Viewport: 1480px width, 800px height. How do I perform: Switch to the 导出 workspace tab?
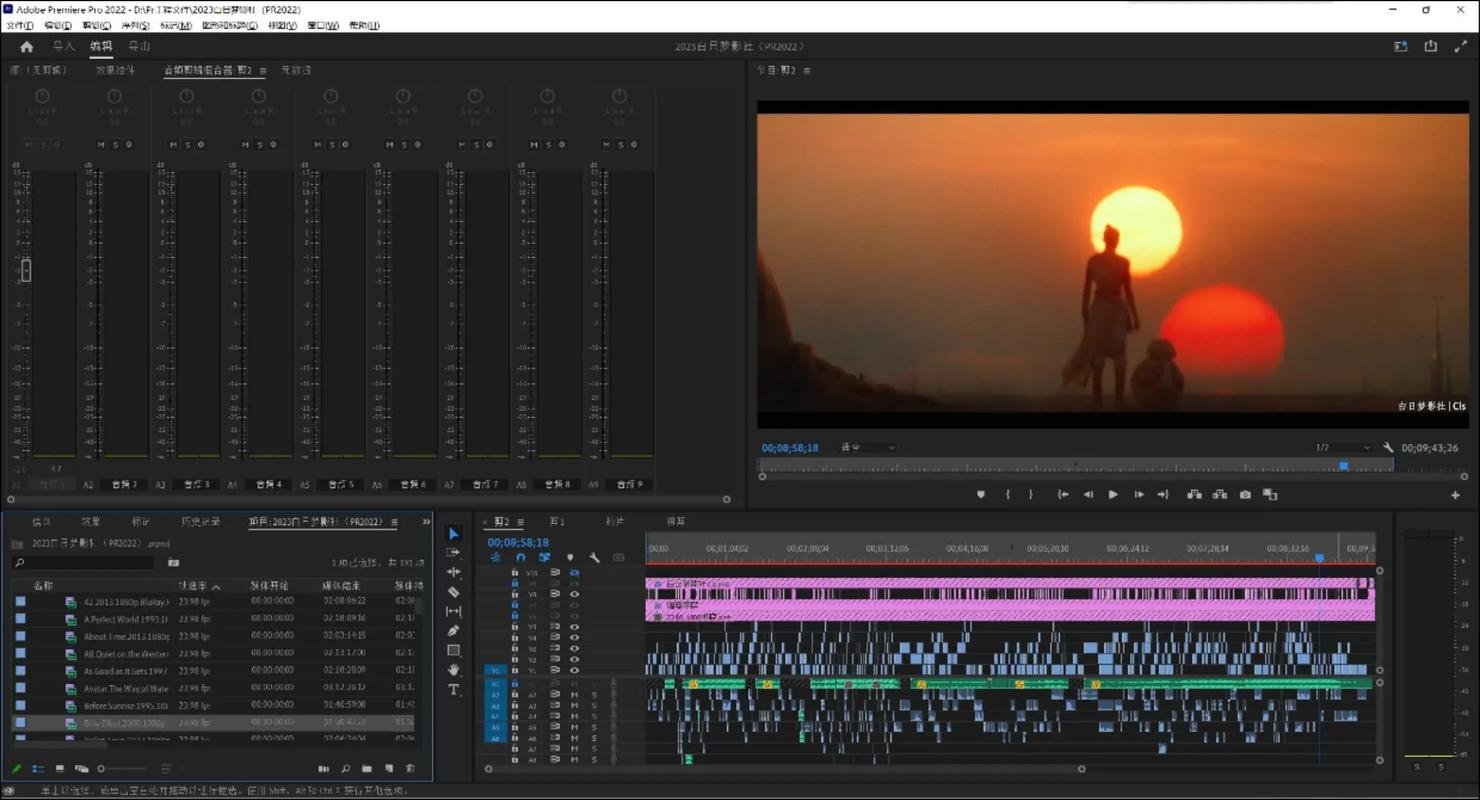[139, 47]
